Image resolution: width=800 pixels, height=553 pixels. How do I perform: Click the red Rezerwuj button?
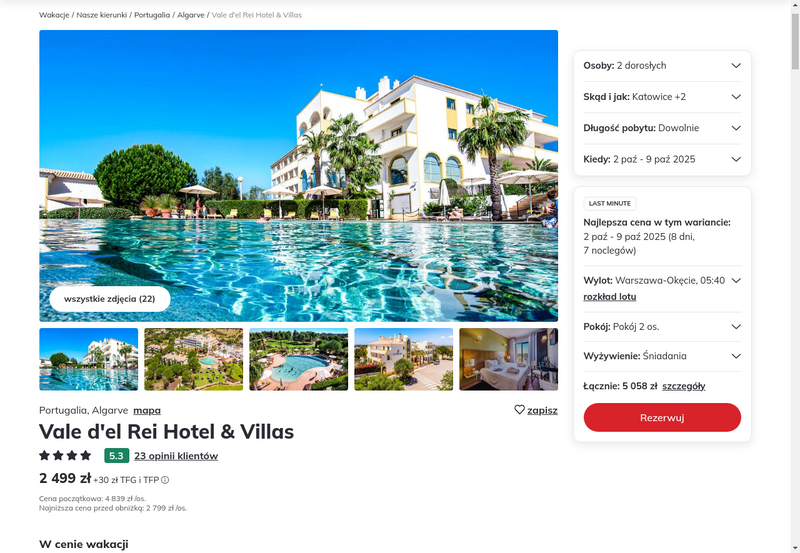(x=662, y=417)
